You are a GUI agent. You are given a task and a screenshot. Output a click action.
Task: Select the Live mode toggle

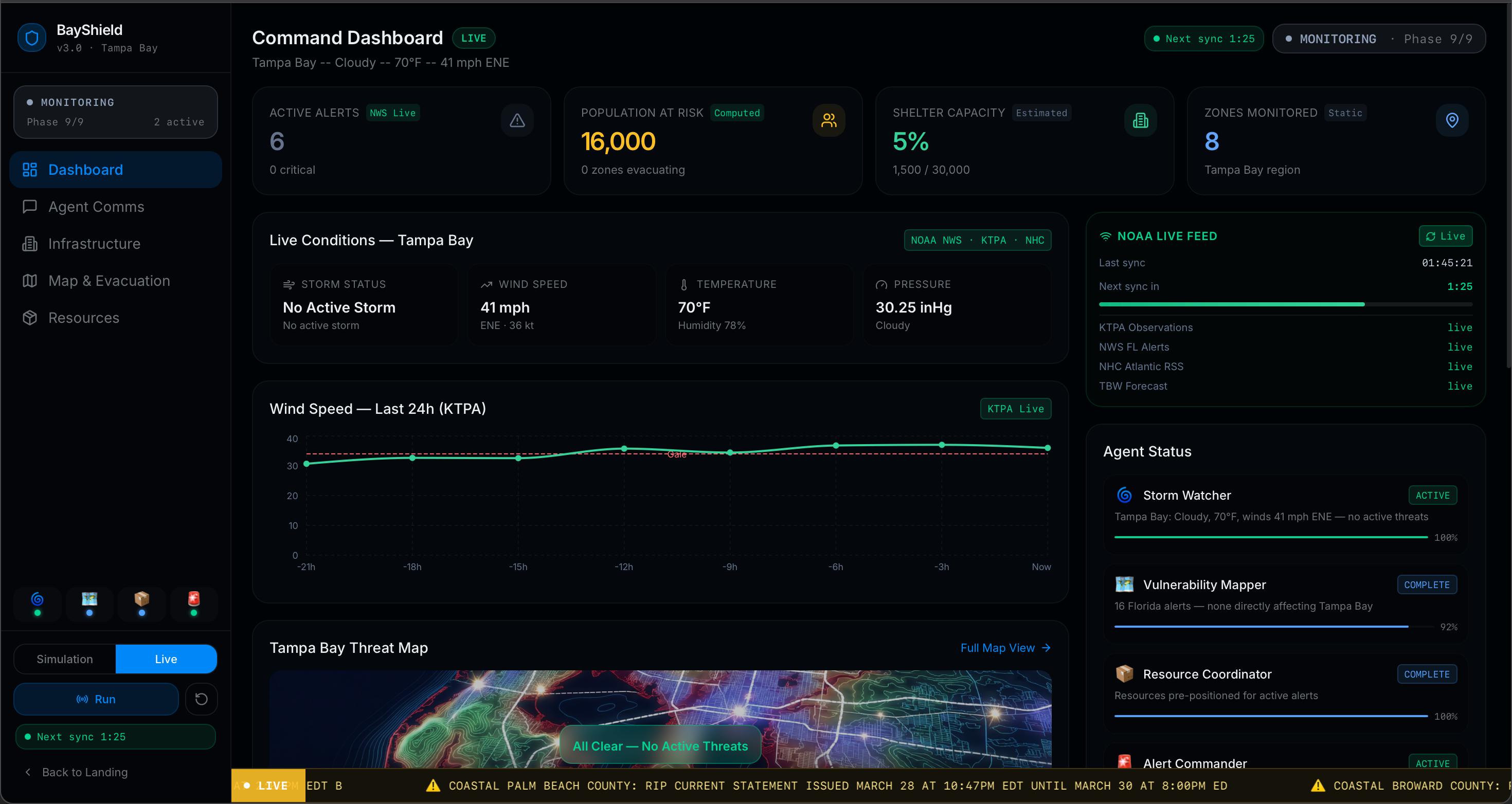pyautogui.click(x=166, y=659)
